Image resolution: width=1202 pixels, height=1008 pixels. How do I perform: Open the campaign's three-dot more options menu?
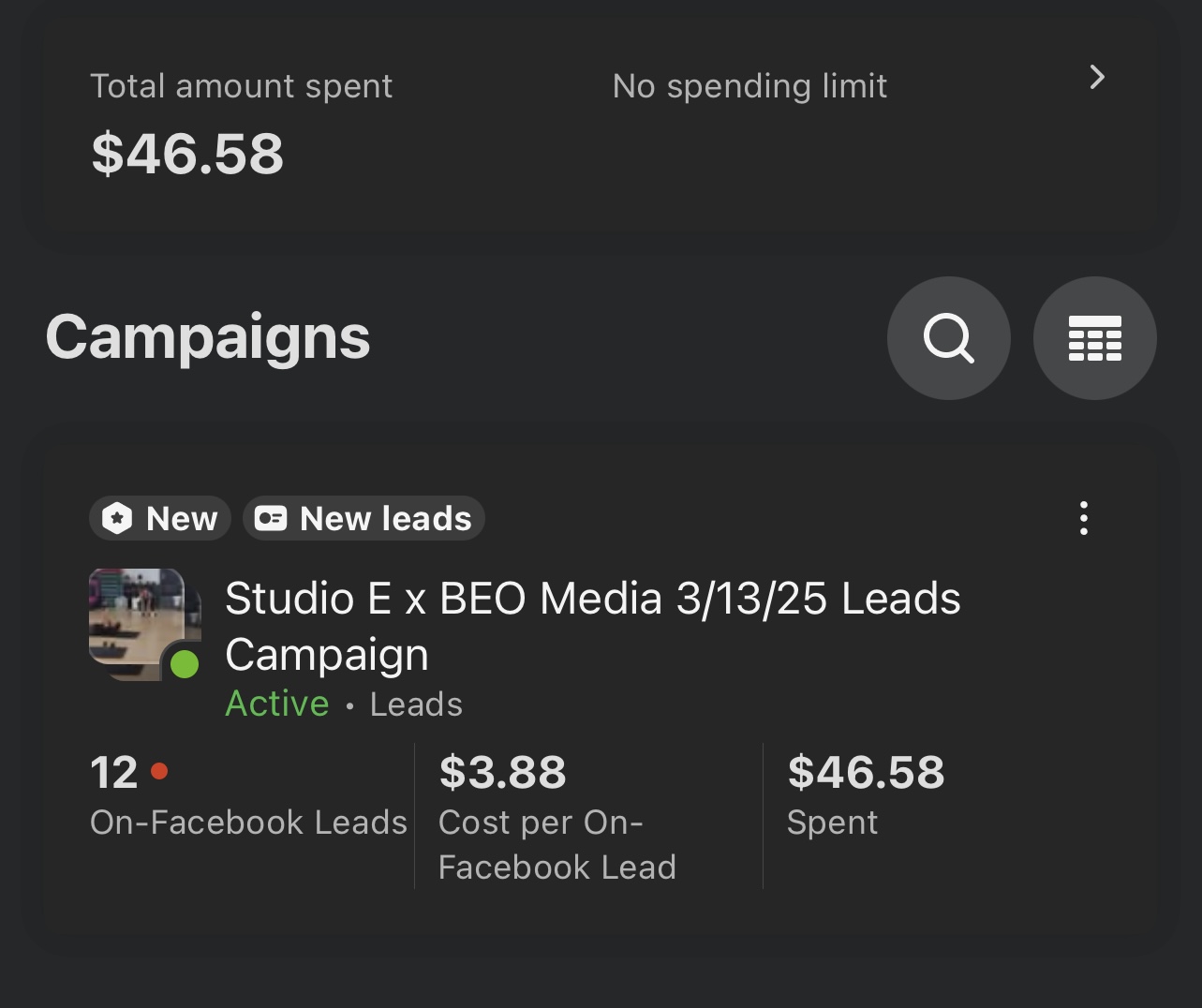[x=1083, y=518]
